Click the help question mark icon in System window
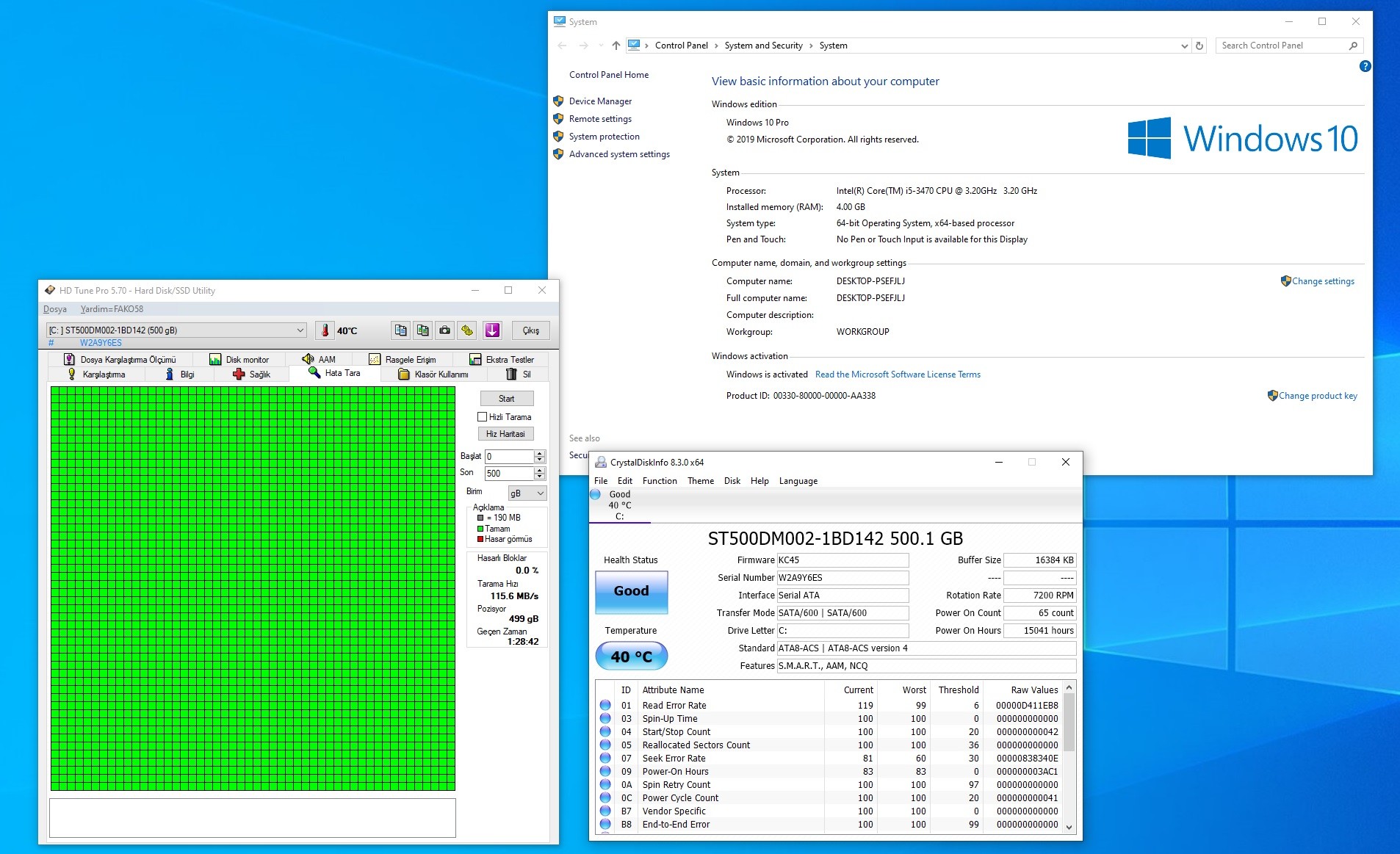The height and width of the screenshot is (854, 1400). 1365,66
